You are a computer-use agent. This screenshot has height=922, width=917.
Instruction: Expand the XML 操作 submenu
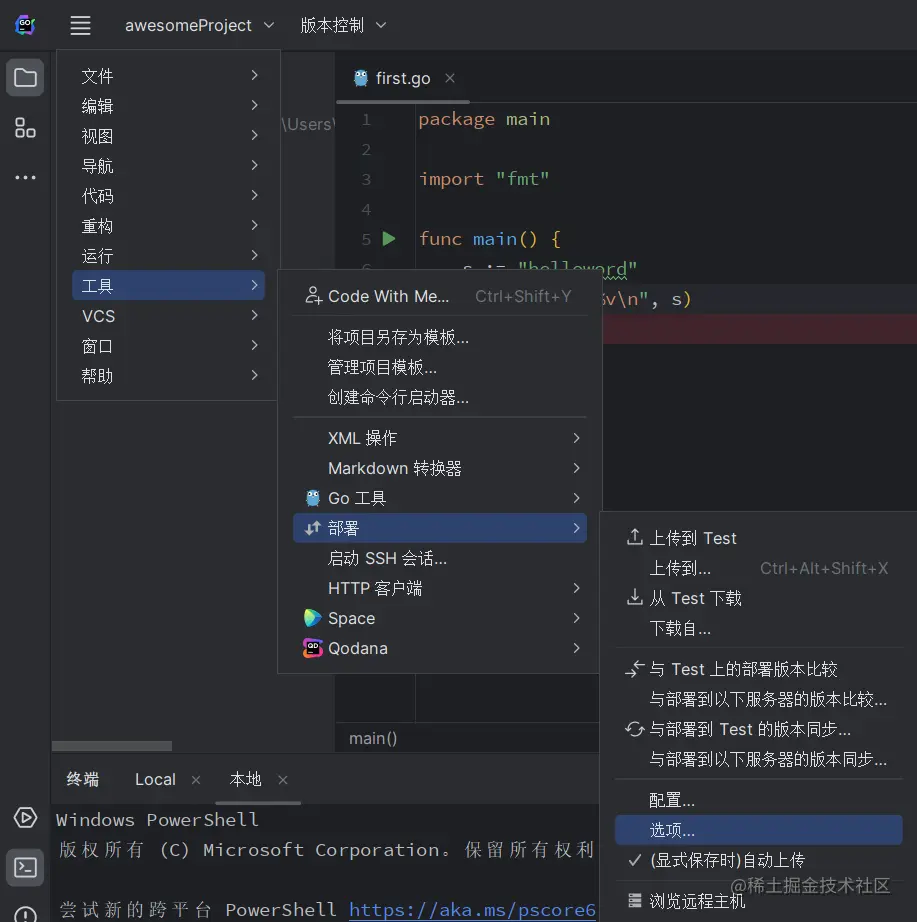[439, 438]
